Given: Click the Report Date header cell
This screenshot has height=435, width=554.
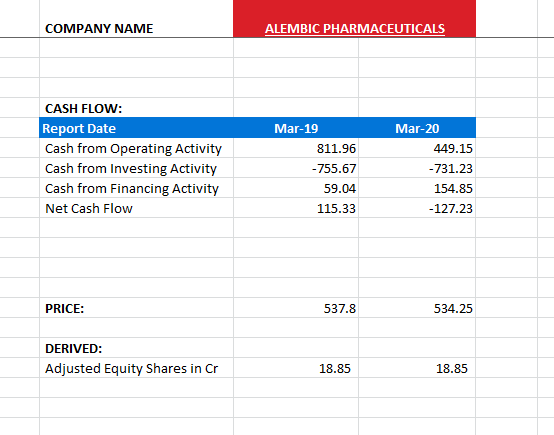Looking at the screenshot, I should tap(136, 128).
